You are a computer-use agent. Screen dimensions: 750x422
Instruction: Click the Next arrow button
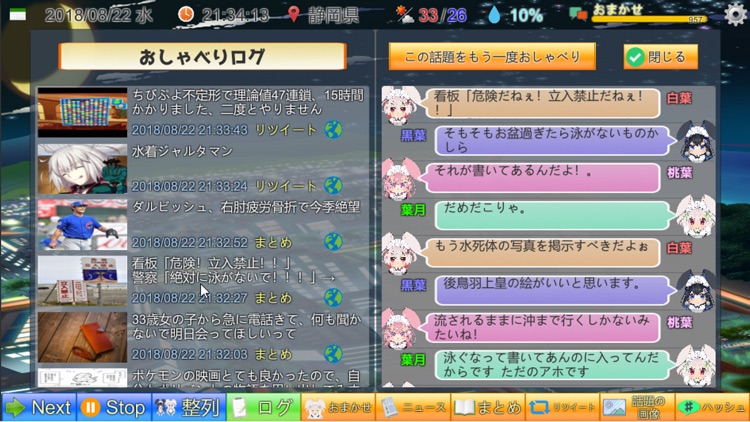click(x=38, y=407)
